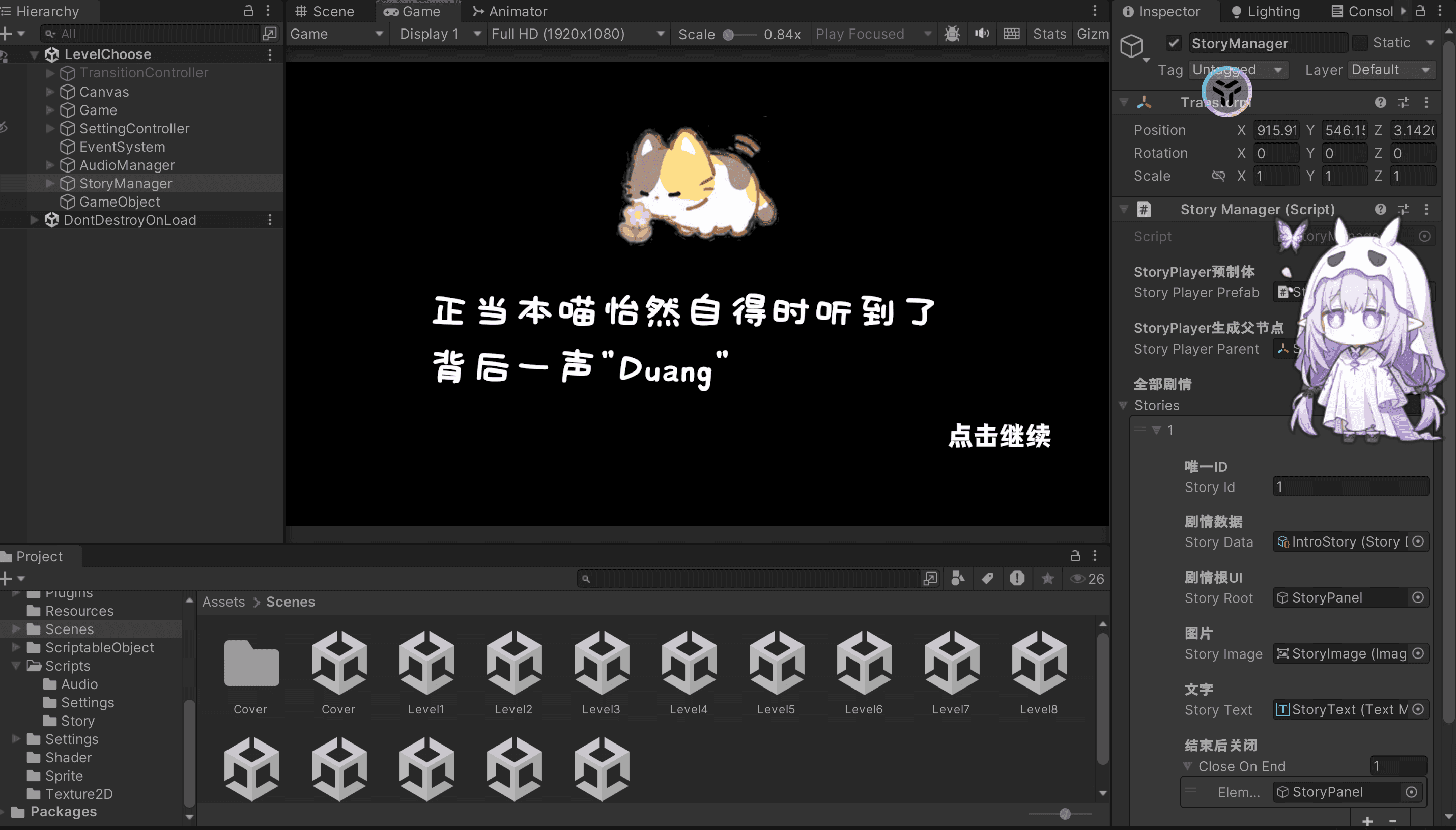Open Hierarchy panel more options menu
Viewport: 1456px width, 830px height.
point(268,11)
